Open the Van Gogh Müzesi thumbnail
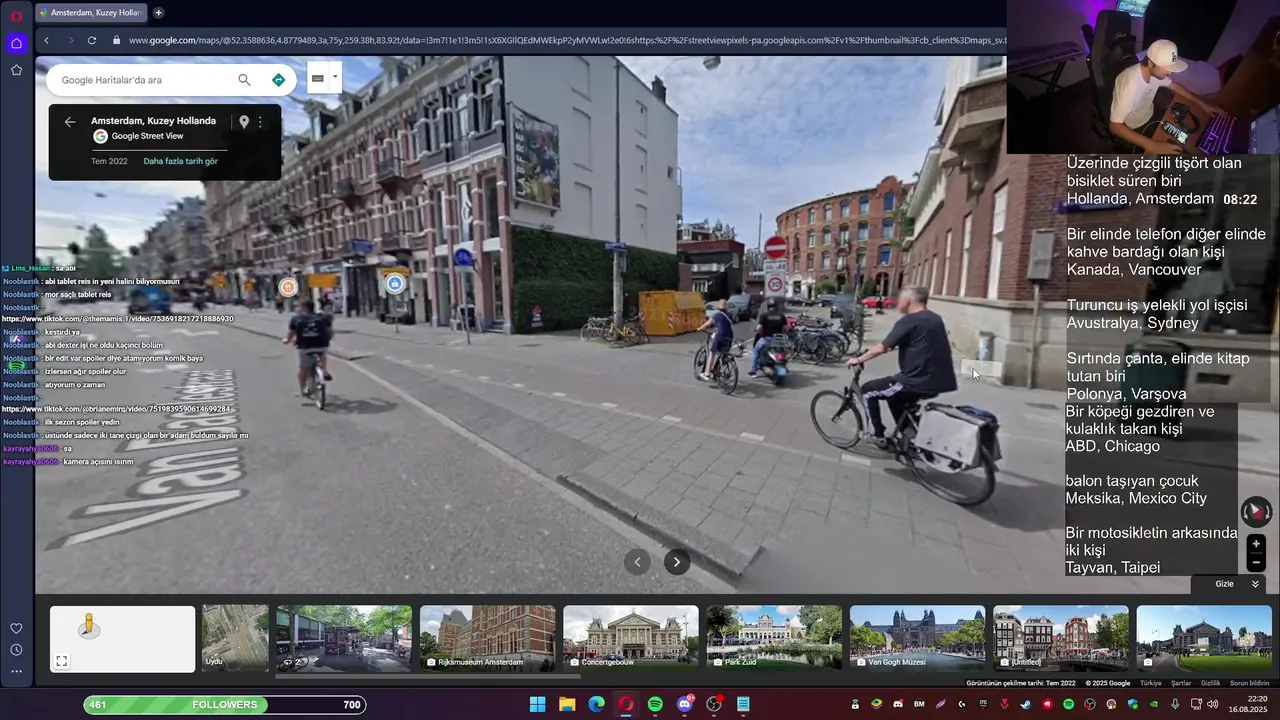 coord(917,638)
